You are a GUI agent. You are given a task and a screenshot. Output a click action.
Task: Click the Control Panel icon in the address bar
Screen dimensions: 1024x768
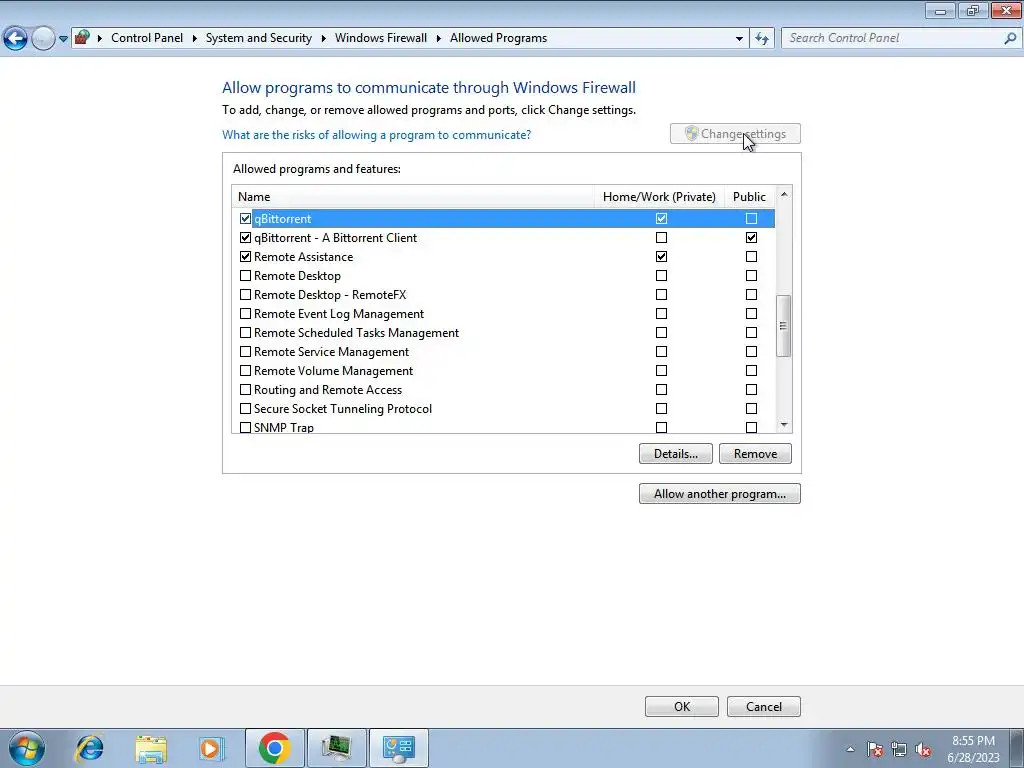click(82, 37)
